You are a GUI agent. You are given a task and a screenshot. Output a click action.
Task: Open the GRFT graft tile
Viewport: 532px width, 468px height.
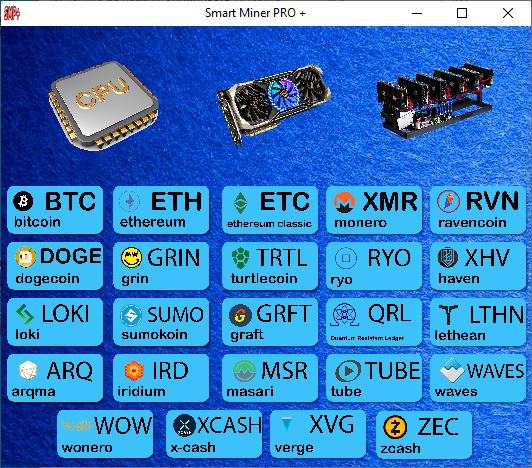270,322
